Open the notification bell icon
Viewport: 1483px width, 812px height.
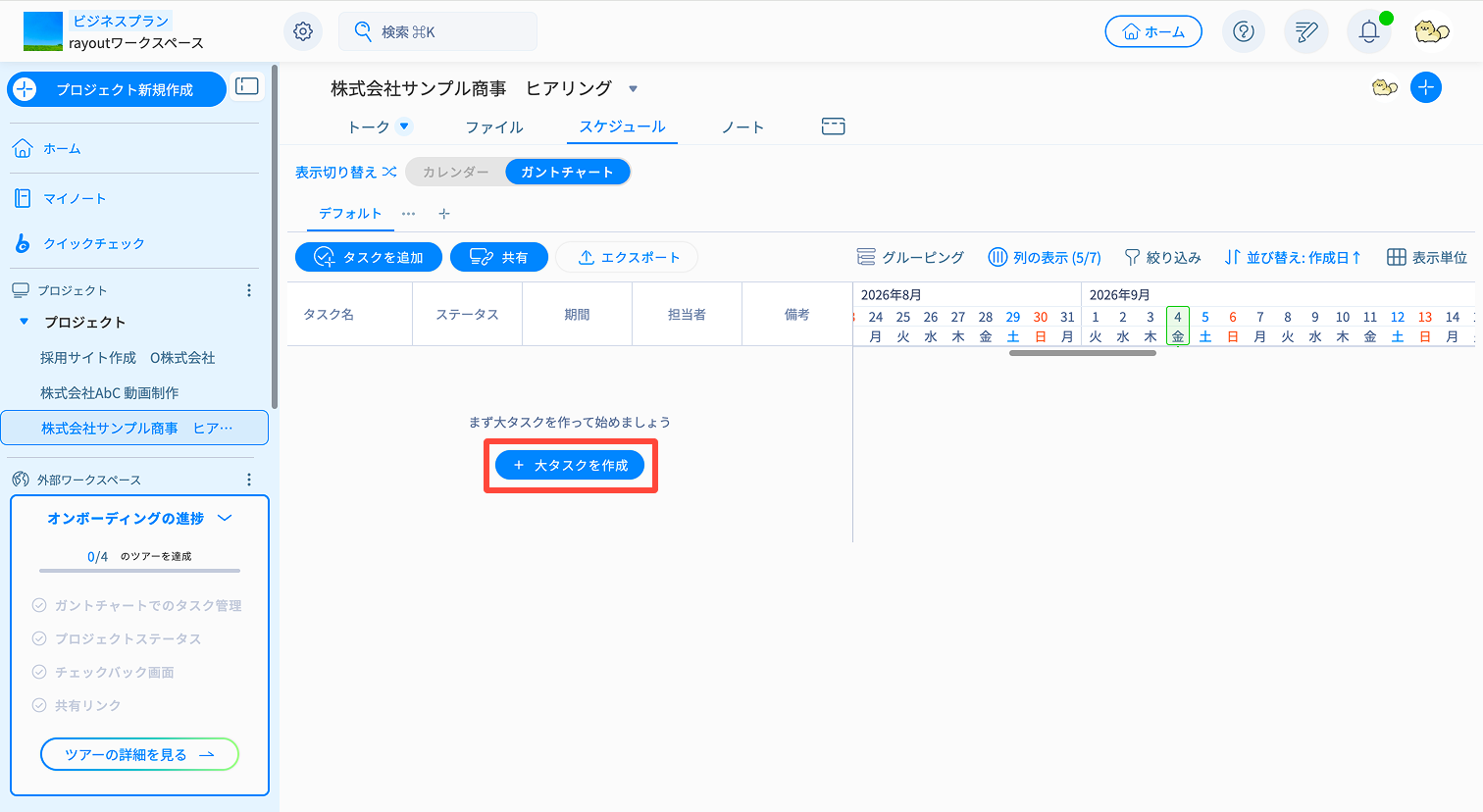click(x=1369, y=31)
